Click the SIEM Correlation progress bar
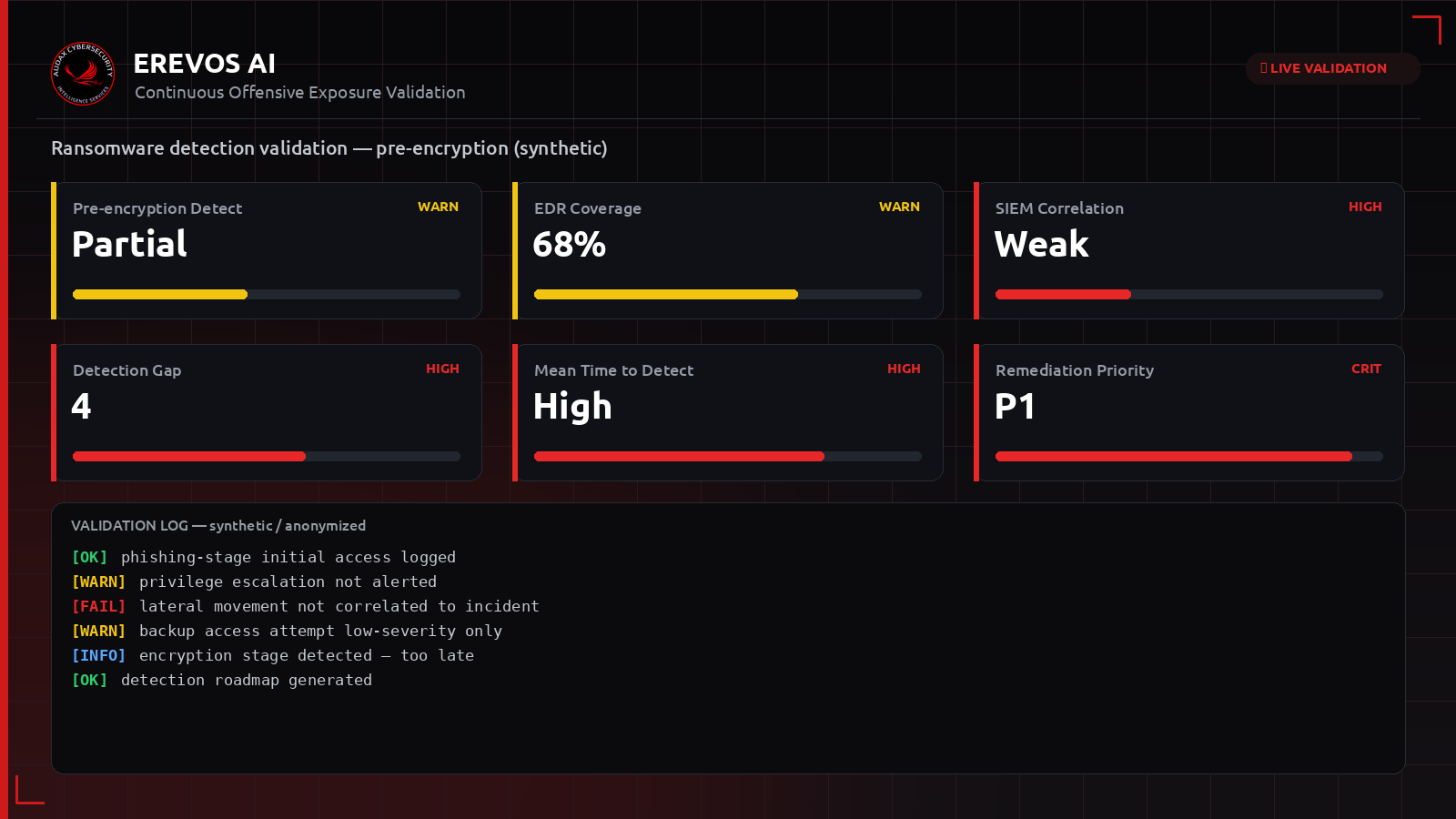 [1189, 294]
